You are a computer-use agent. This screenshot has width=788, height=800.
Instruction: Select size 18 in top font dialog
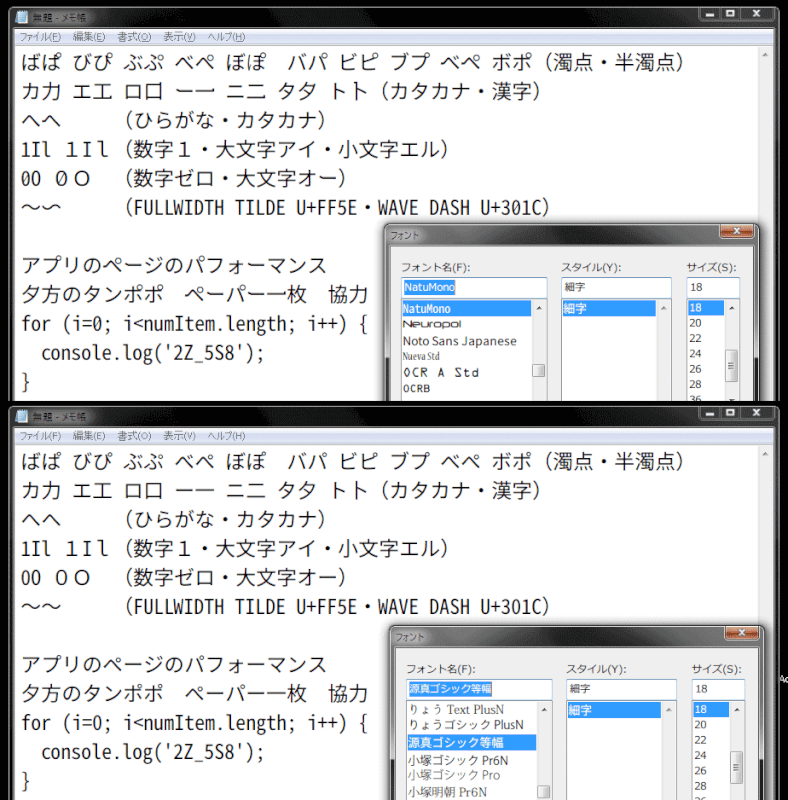[705, 308]
